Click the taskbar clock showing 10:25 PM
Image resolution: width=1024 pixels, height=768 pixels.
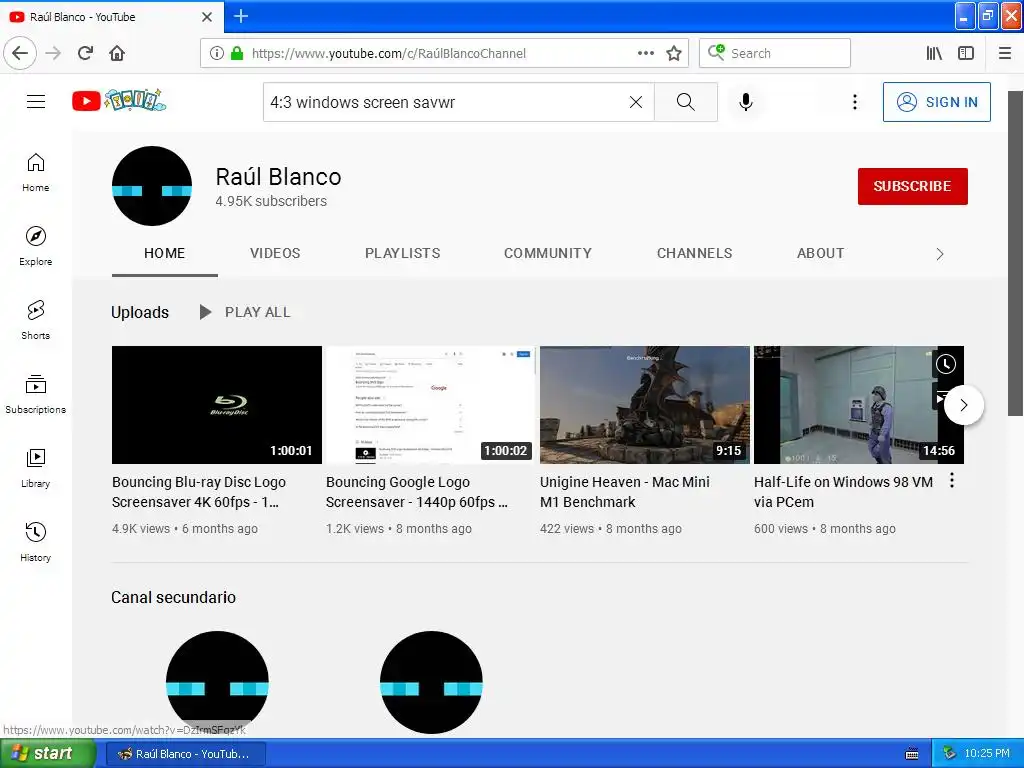[x=987, y=754]
